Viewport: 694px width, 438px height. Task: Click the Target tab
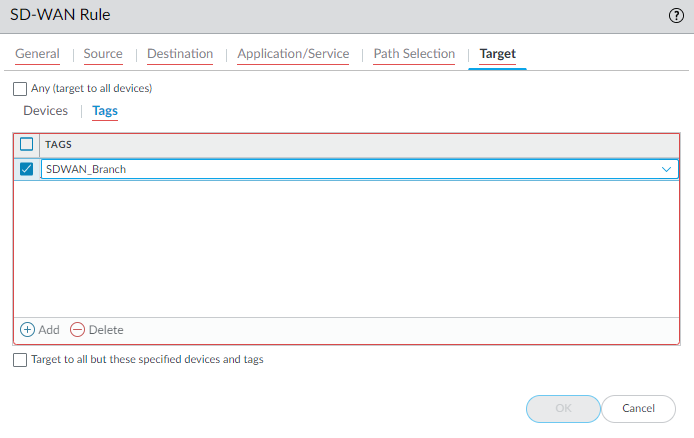(498, 54)
